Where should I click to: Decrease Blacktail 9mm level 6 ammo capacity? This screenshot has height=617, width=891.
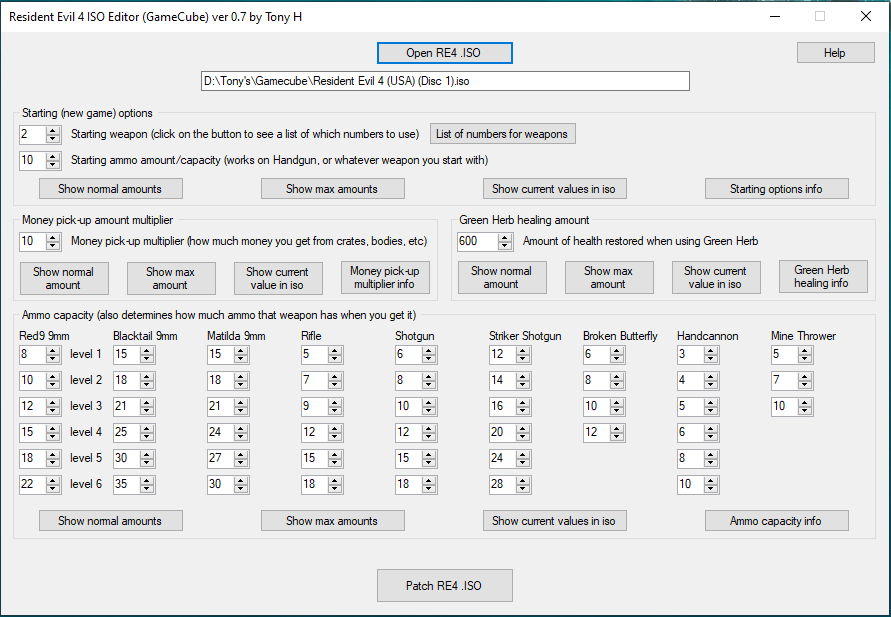[x=147, y=488]
